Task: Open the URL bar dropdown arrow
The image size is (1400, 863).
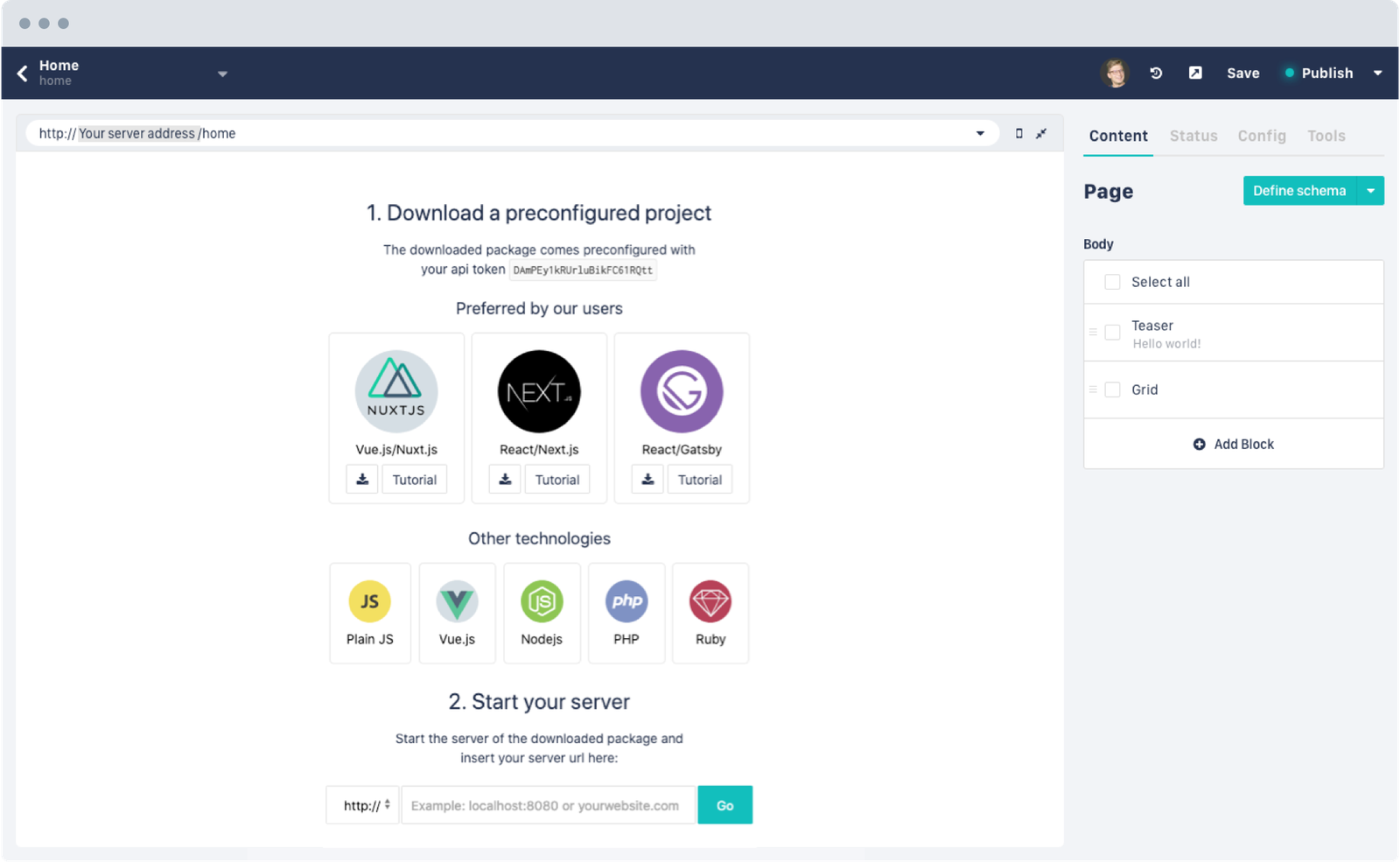Action: pos(980,134)
